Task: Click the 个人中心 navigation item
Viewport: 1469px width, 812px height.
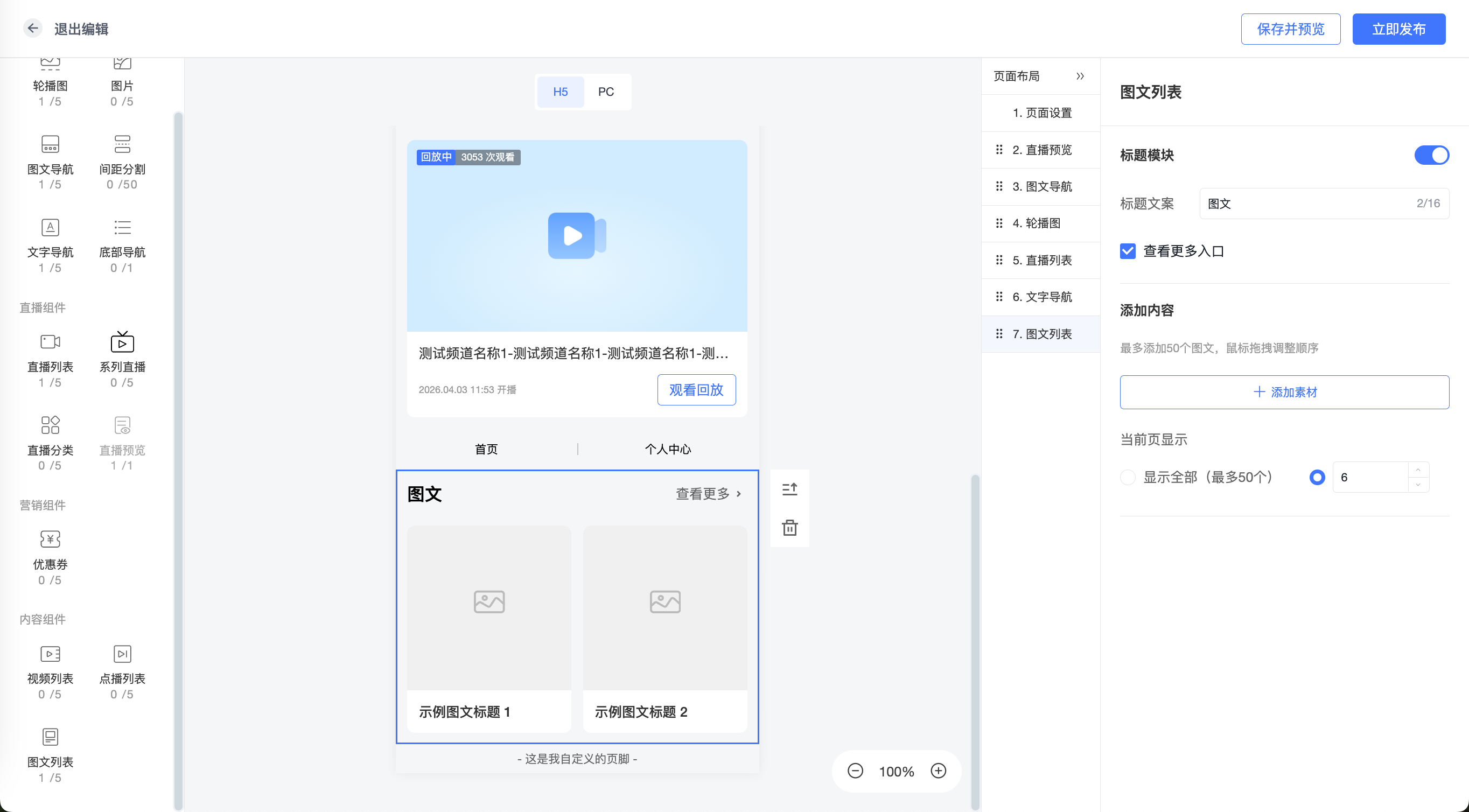Action: [x=668, y=449]
